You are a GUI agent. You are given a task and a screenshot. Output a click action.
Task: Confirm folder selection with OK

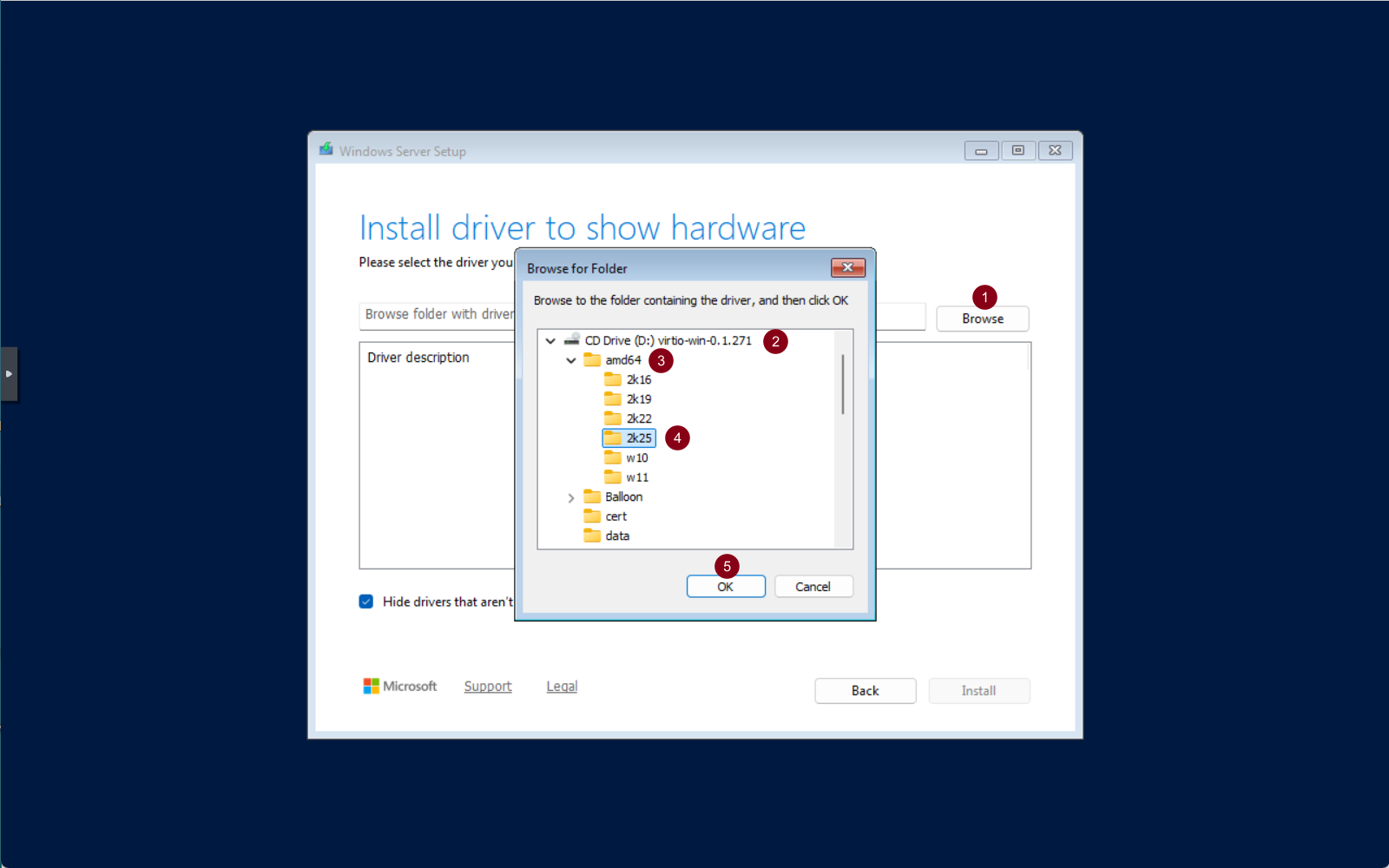tap(726, 587)
